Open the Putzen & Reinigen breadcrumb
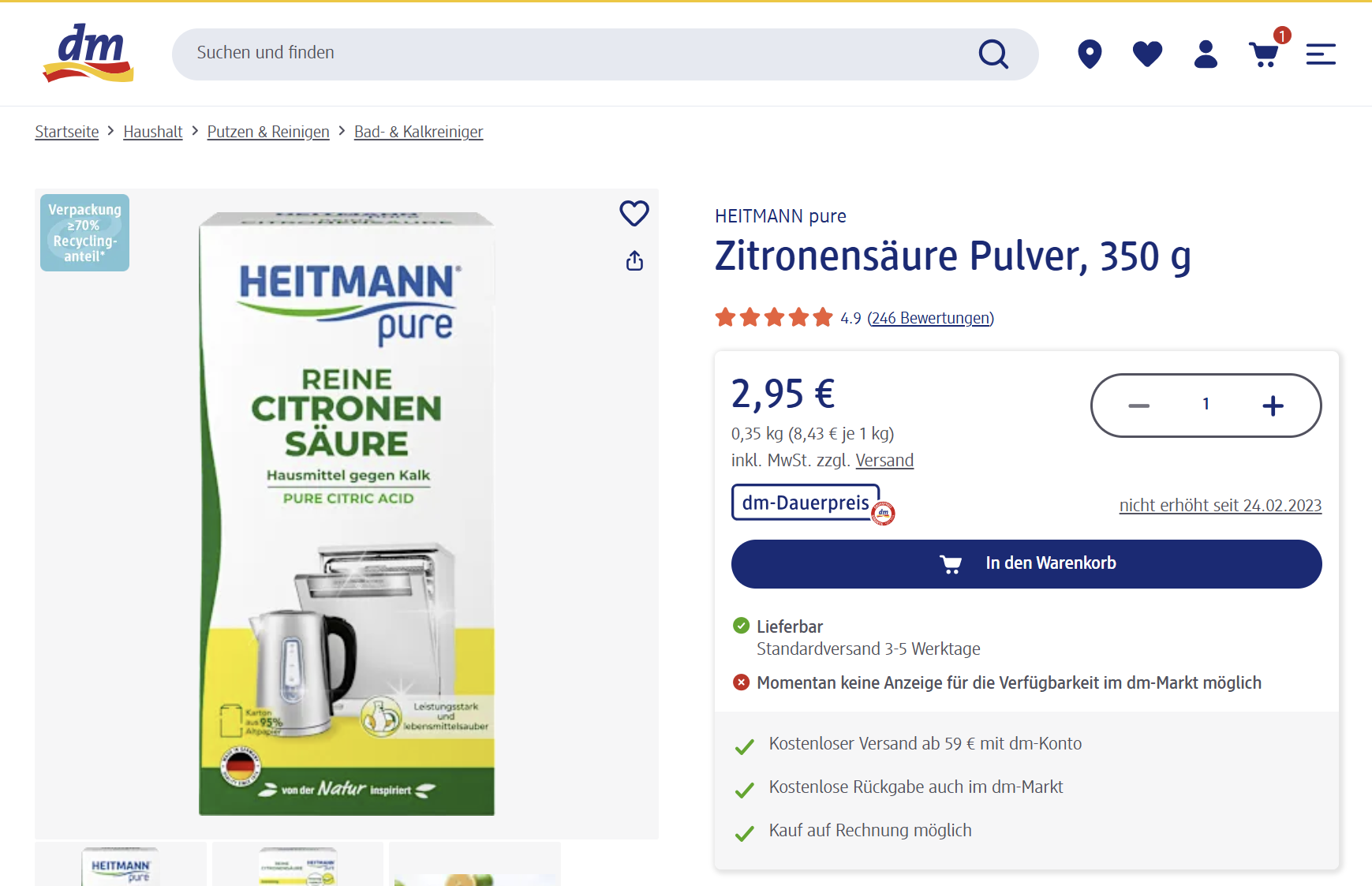The height and width of the screenshot is (886, 1372). [267, 131]
